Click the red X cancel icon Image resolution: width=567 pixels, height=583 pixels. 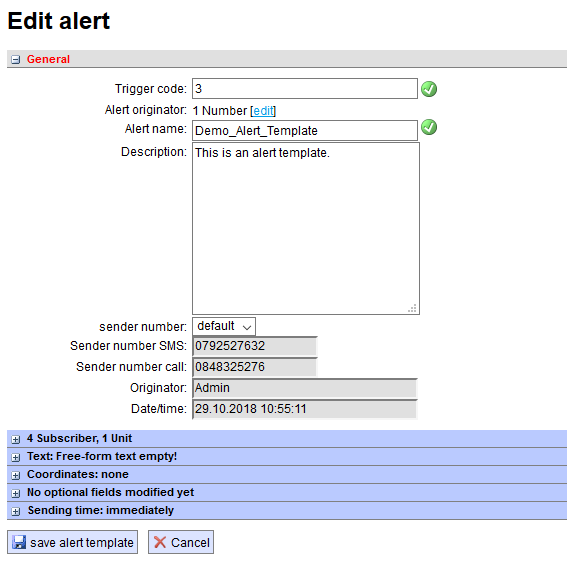click(x=160, y=542)
